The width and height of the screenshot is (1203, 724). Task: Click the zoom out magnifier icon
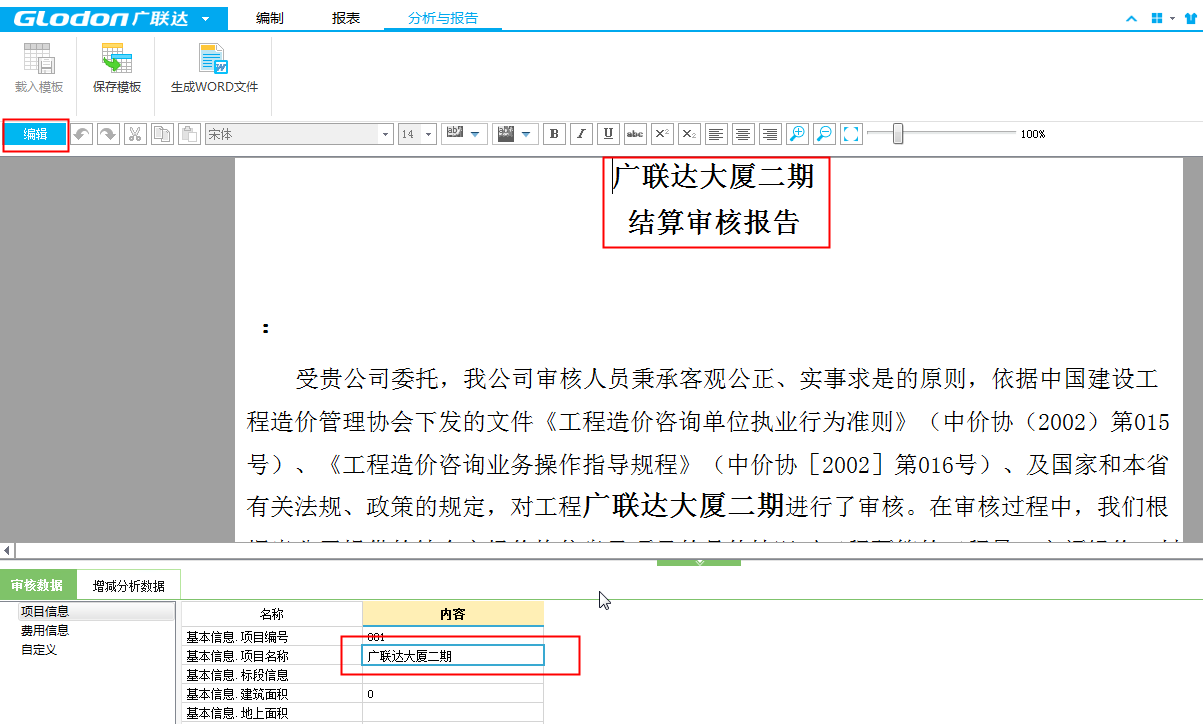coord(824,134)
